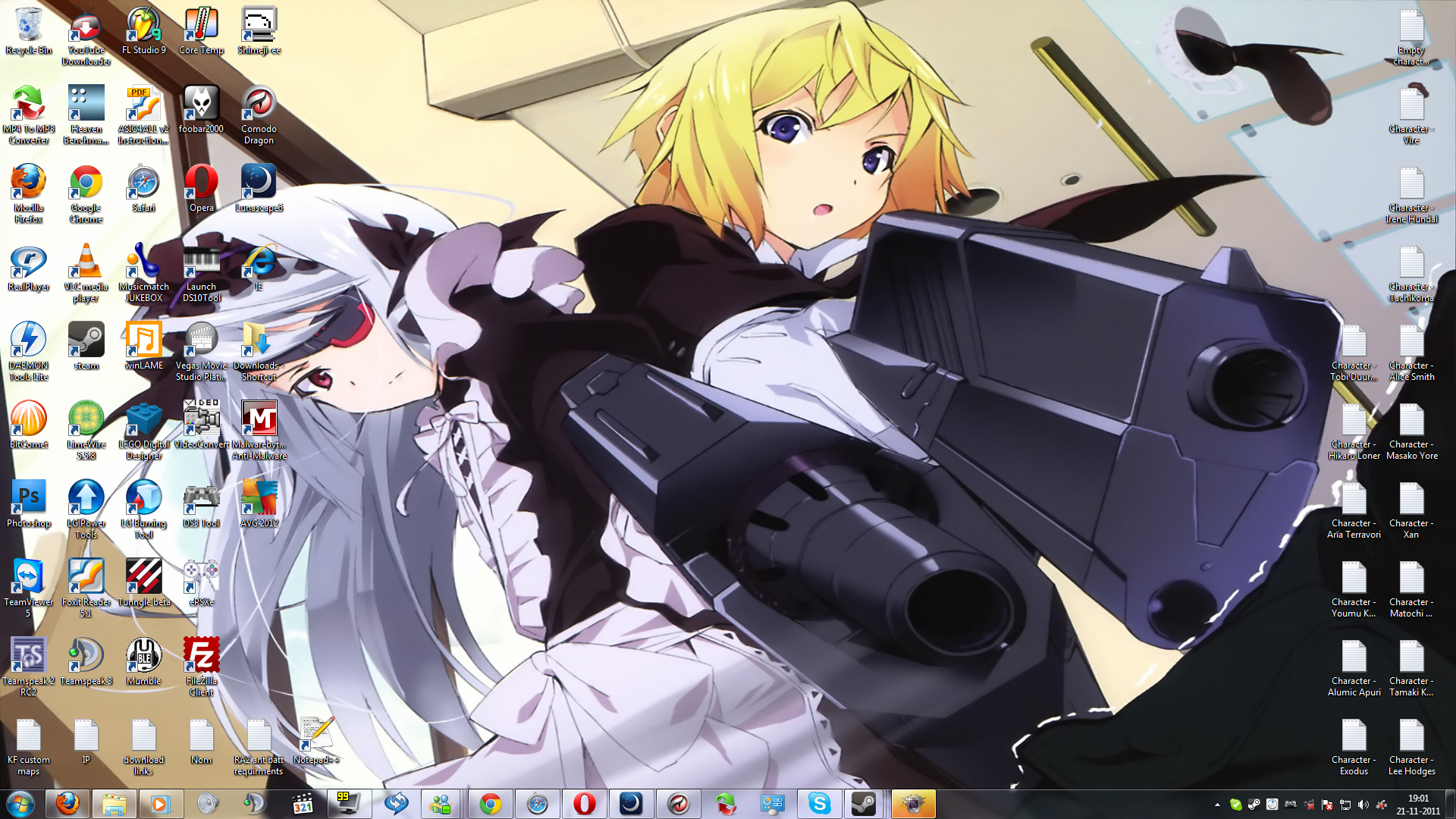Open the Windows Start menu
Image resolution: width=1456 pixels, height=819 pixels.
point(20,804)
